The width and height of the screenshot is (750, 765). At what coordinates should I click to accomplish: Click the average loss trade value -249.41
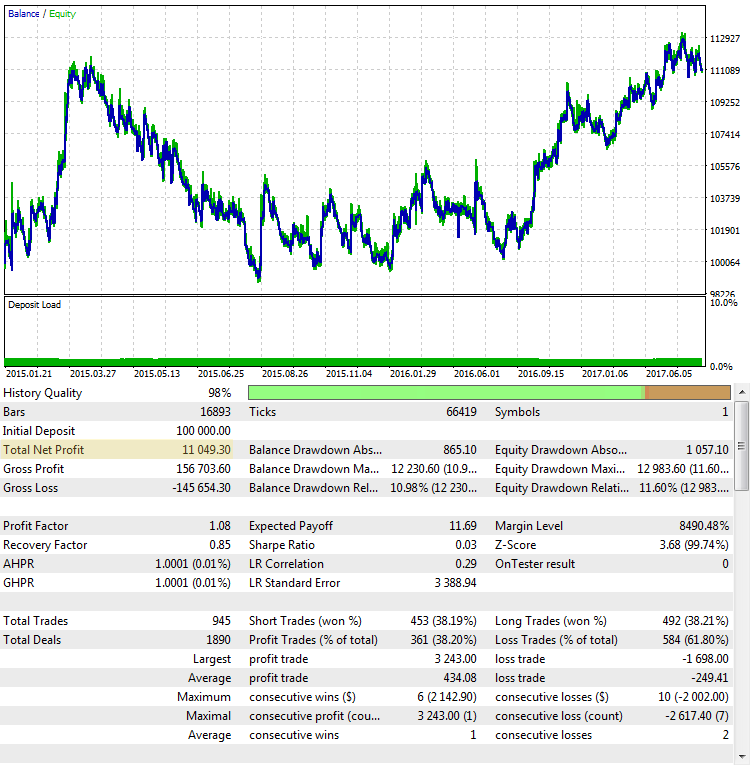[x=709, y=678]
